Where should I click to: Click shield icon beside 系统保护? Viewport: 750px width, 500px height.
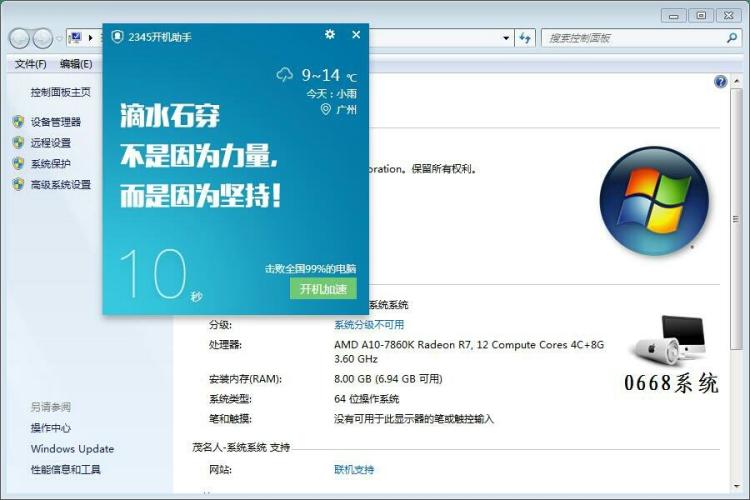pos(18,163)
